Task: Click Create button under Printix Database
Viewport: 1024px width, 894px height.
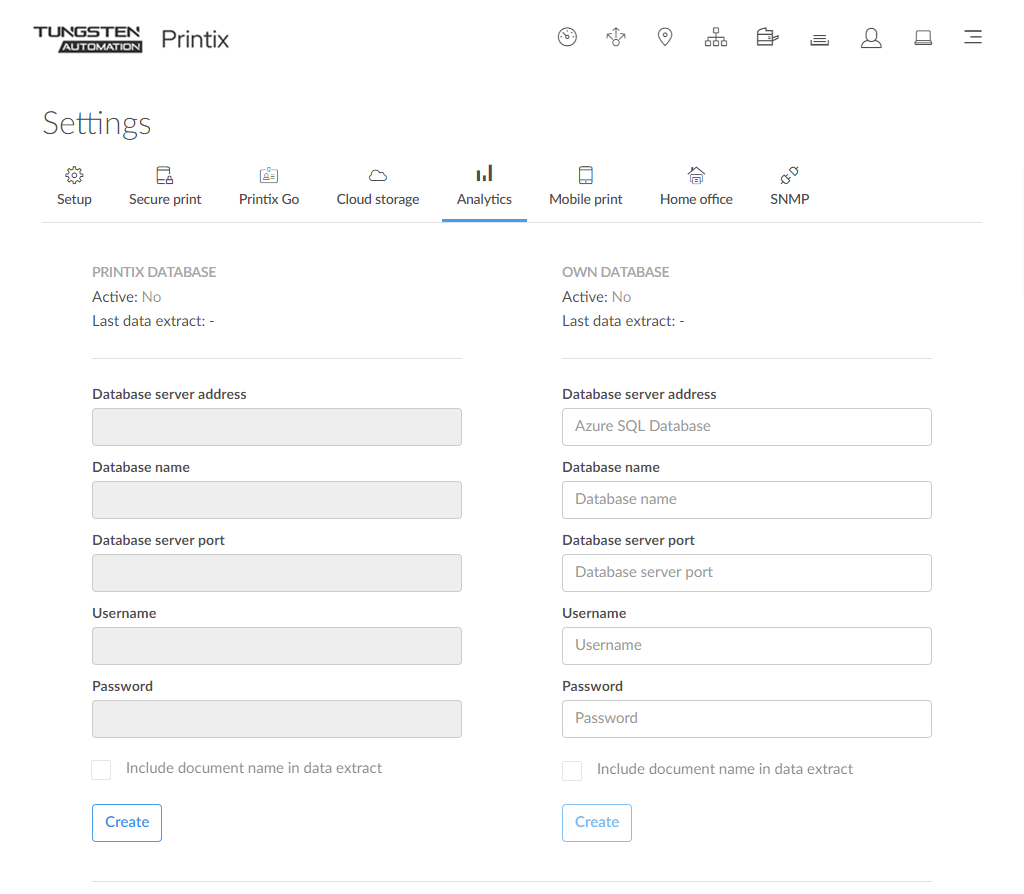Action: pyautogui.click(x=127, y=822)
